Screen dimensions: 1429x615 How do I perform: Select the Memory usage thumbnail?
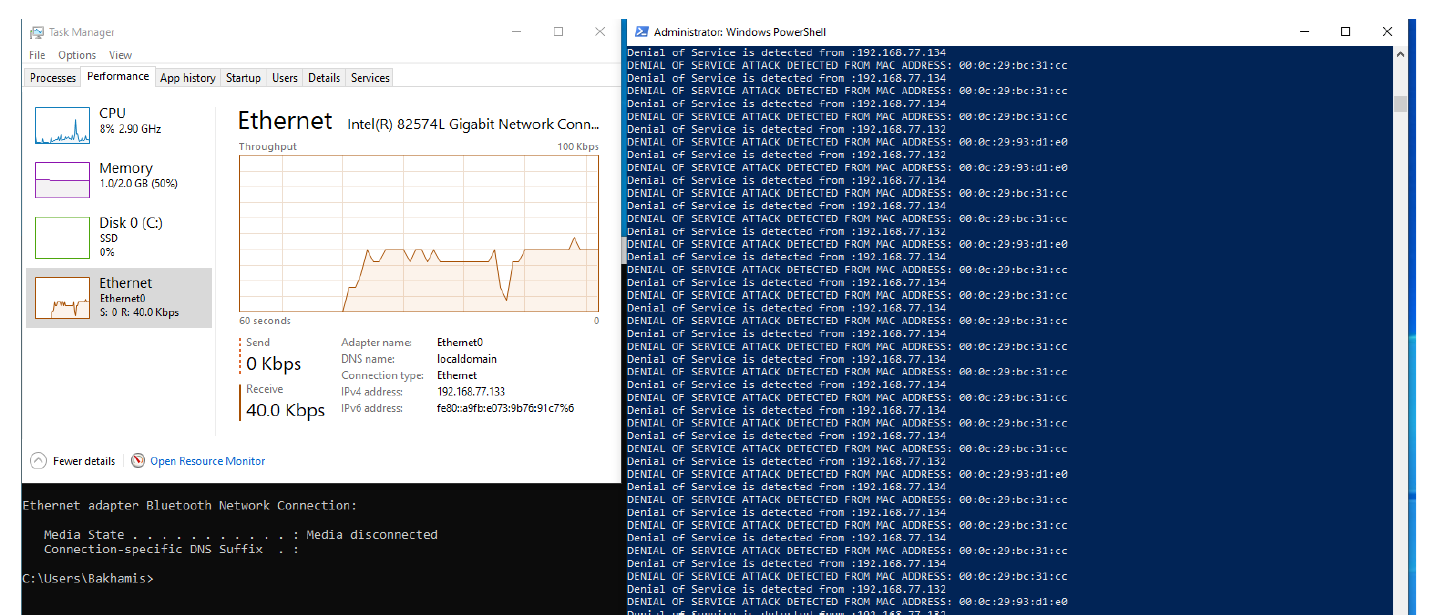pyautogui.click(x=62, y=180)
